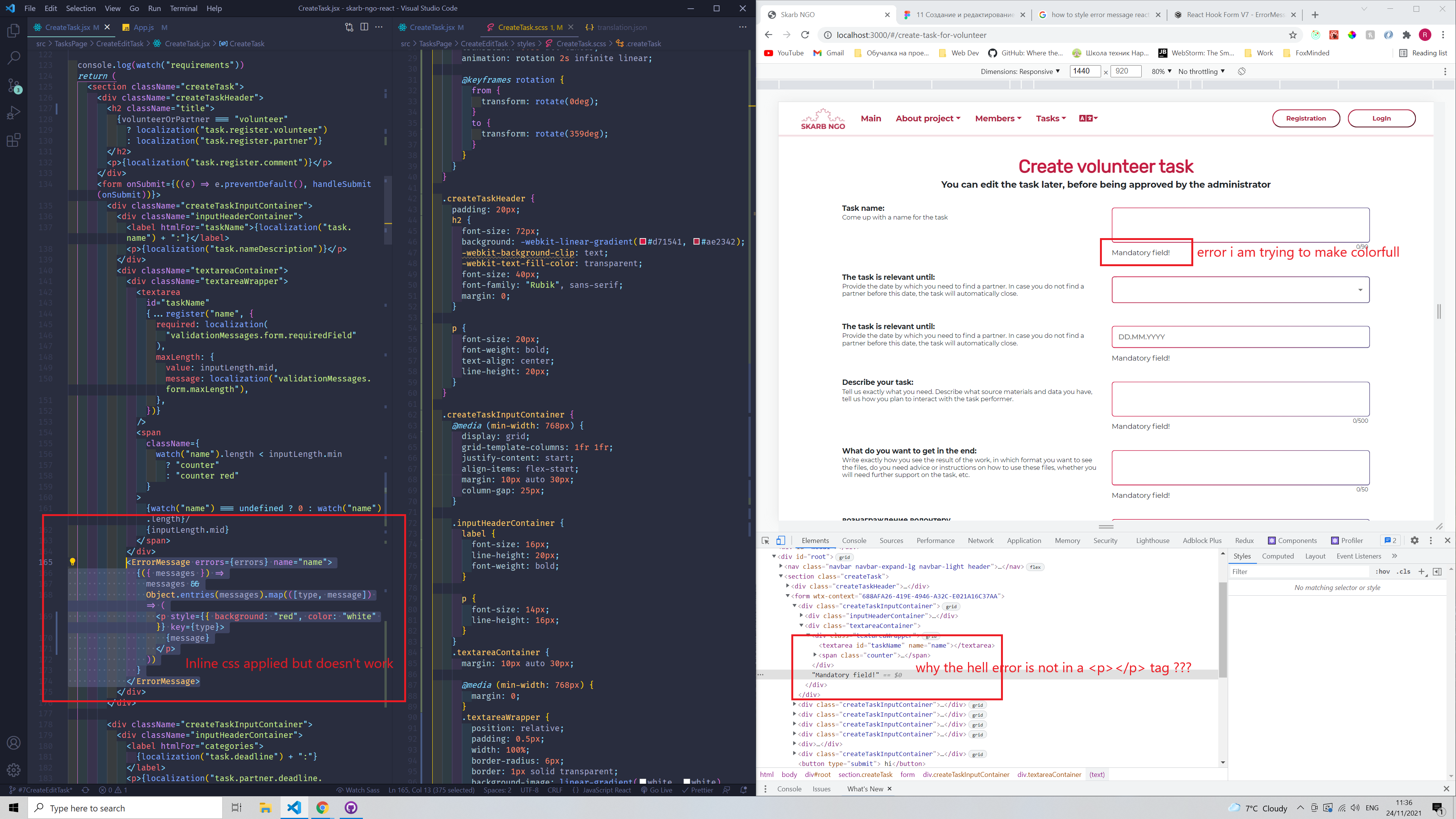1456x819 pixels.
Task: Expand Tasks dropdown in site navbar
Action: point(1050,118)
